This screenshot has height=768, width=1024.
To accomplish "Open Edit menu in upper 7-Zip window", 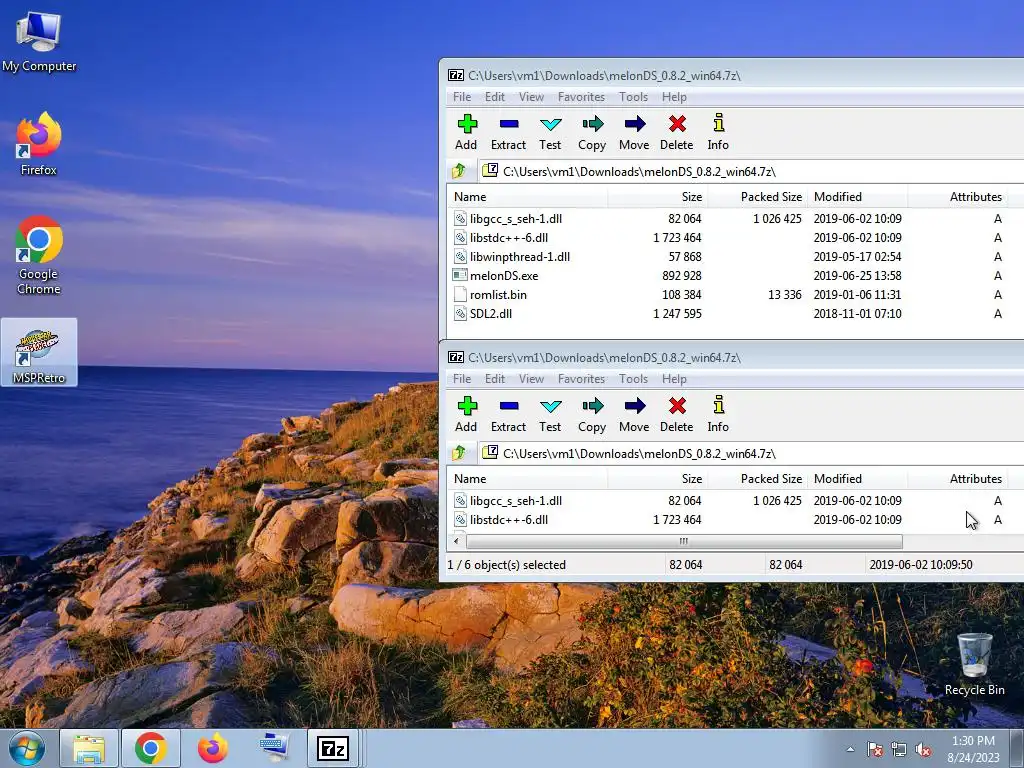I will point(494,97).
